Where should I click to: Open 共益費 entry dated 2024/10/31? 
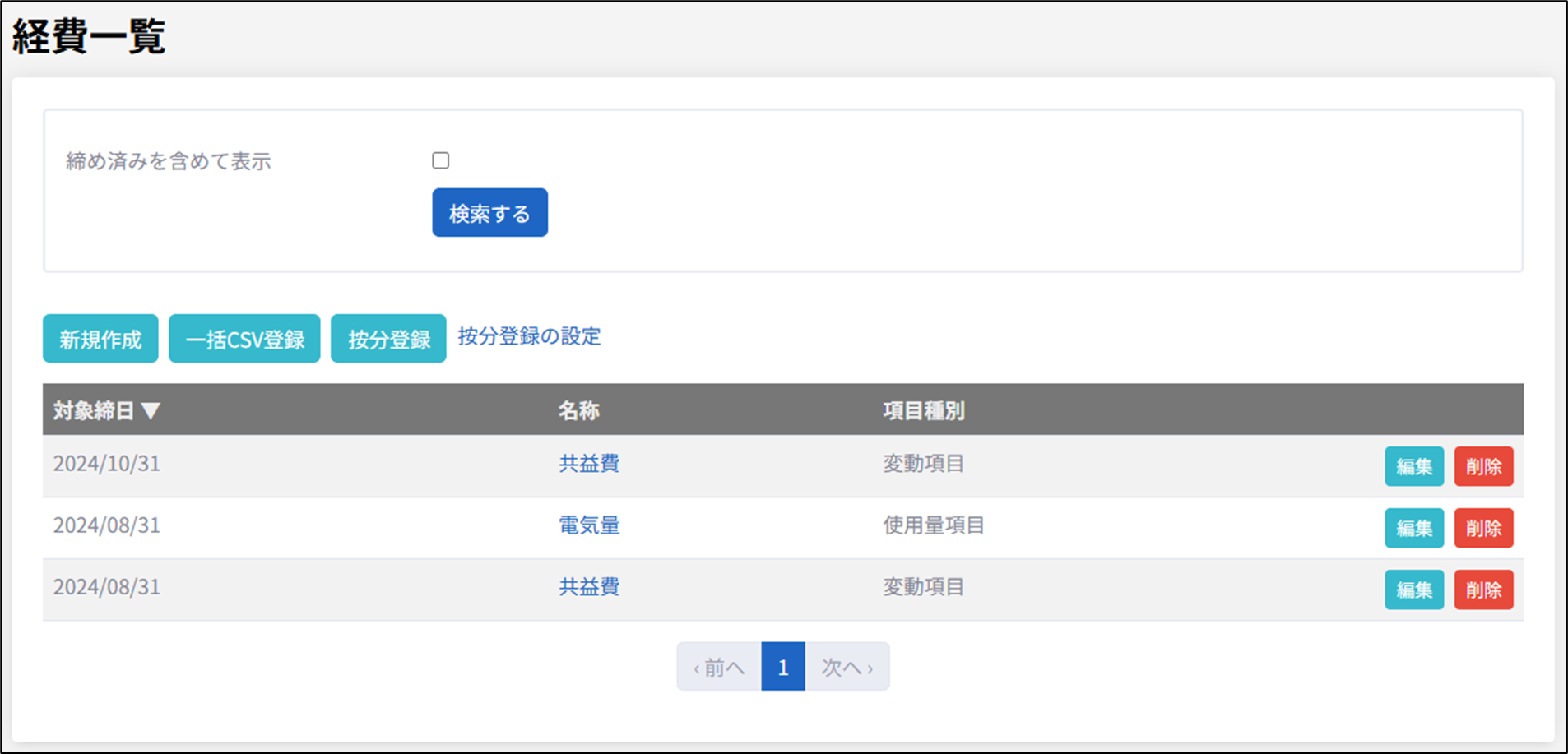(x=589, y=464)
